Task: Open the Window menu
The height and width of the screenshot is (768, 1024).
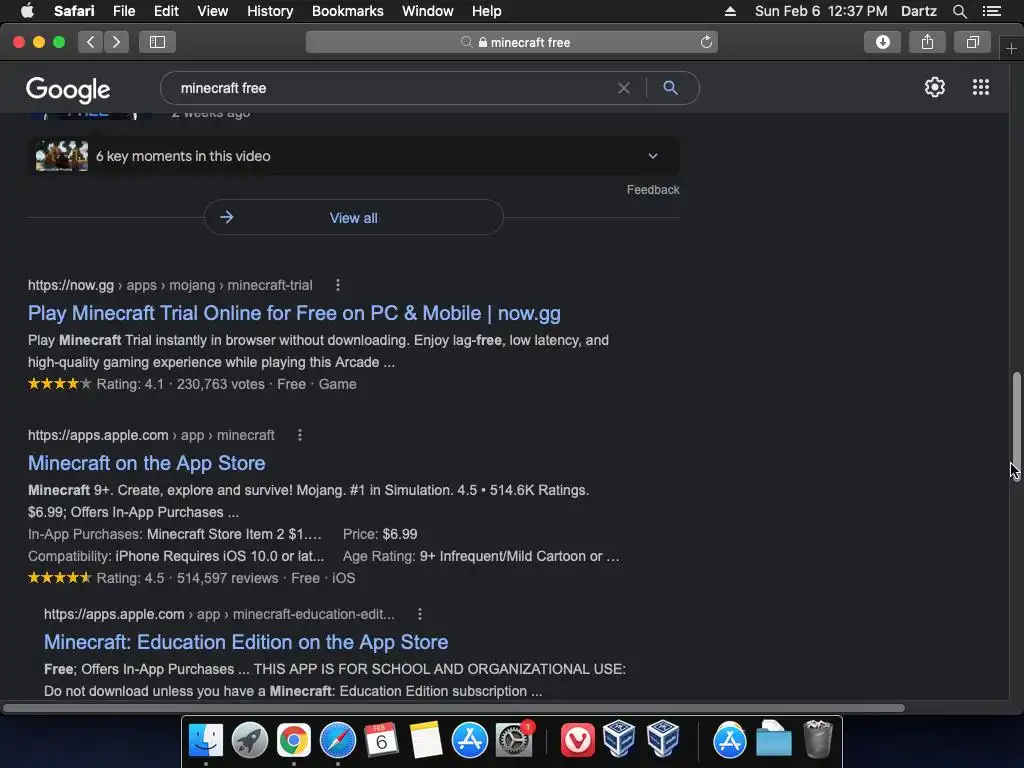Action: tap(428, 11)
